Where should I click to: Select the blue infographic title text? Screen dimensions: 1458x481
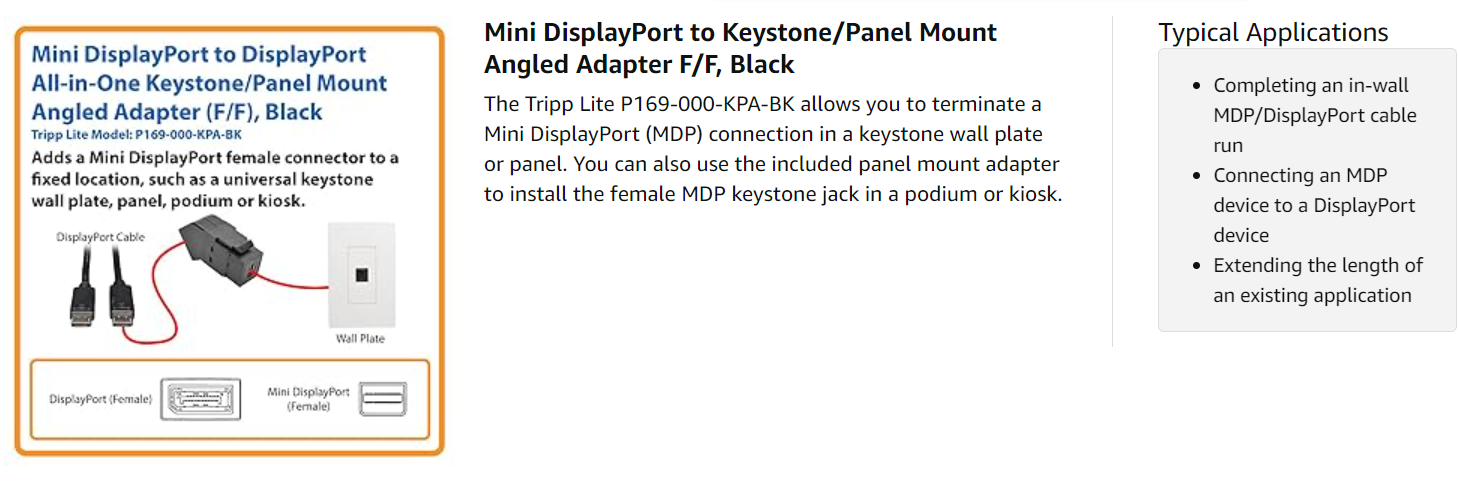pyautogui.click(x=209, y=83)
